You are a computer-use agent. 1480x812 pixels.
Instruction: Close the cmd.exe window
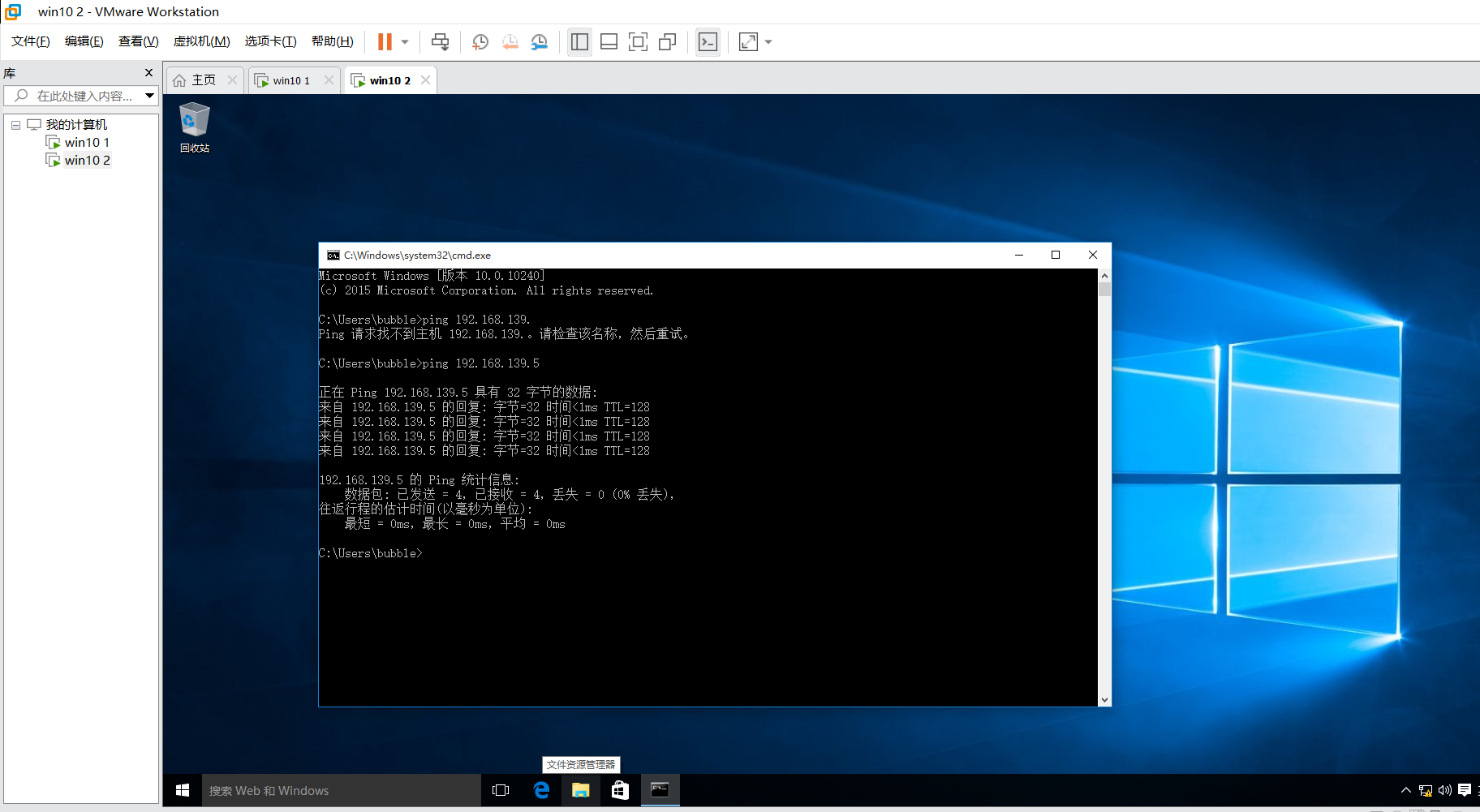1093,255
